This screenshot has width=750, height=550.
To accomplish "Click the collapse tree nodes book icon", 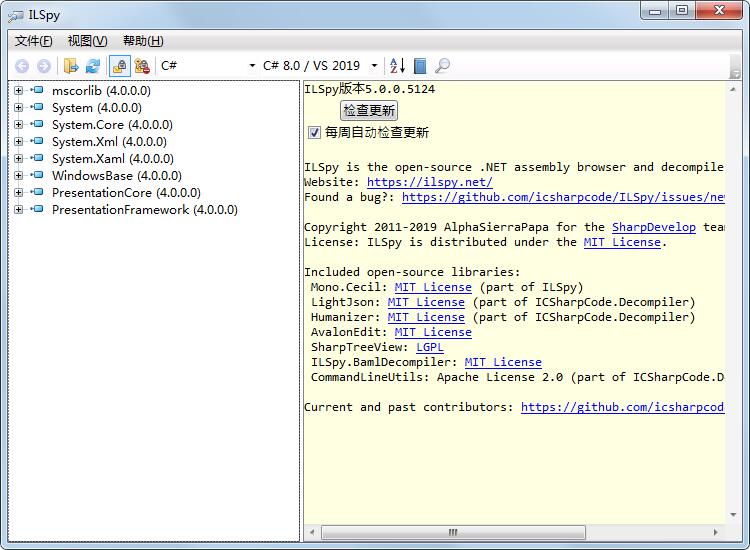I will coord(420,66).
